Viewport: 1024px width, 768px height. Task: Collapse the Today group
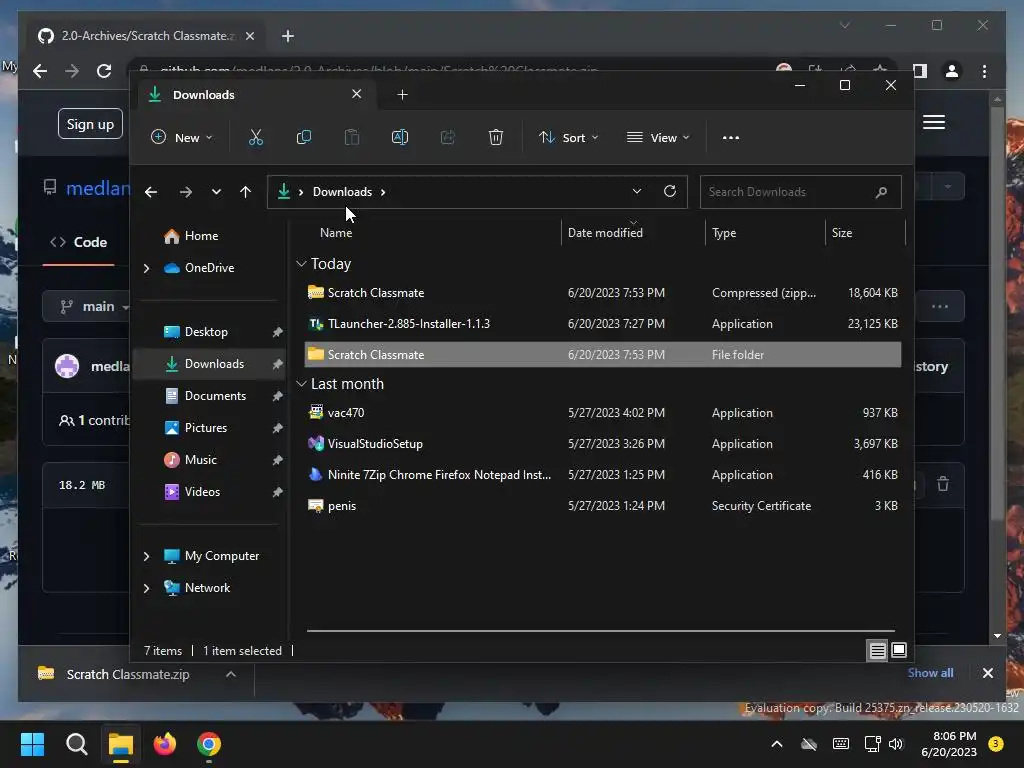point(301,264)
